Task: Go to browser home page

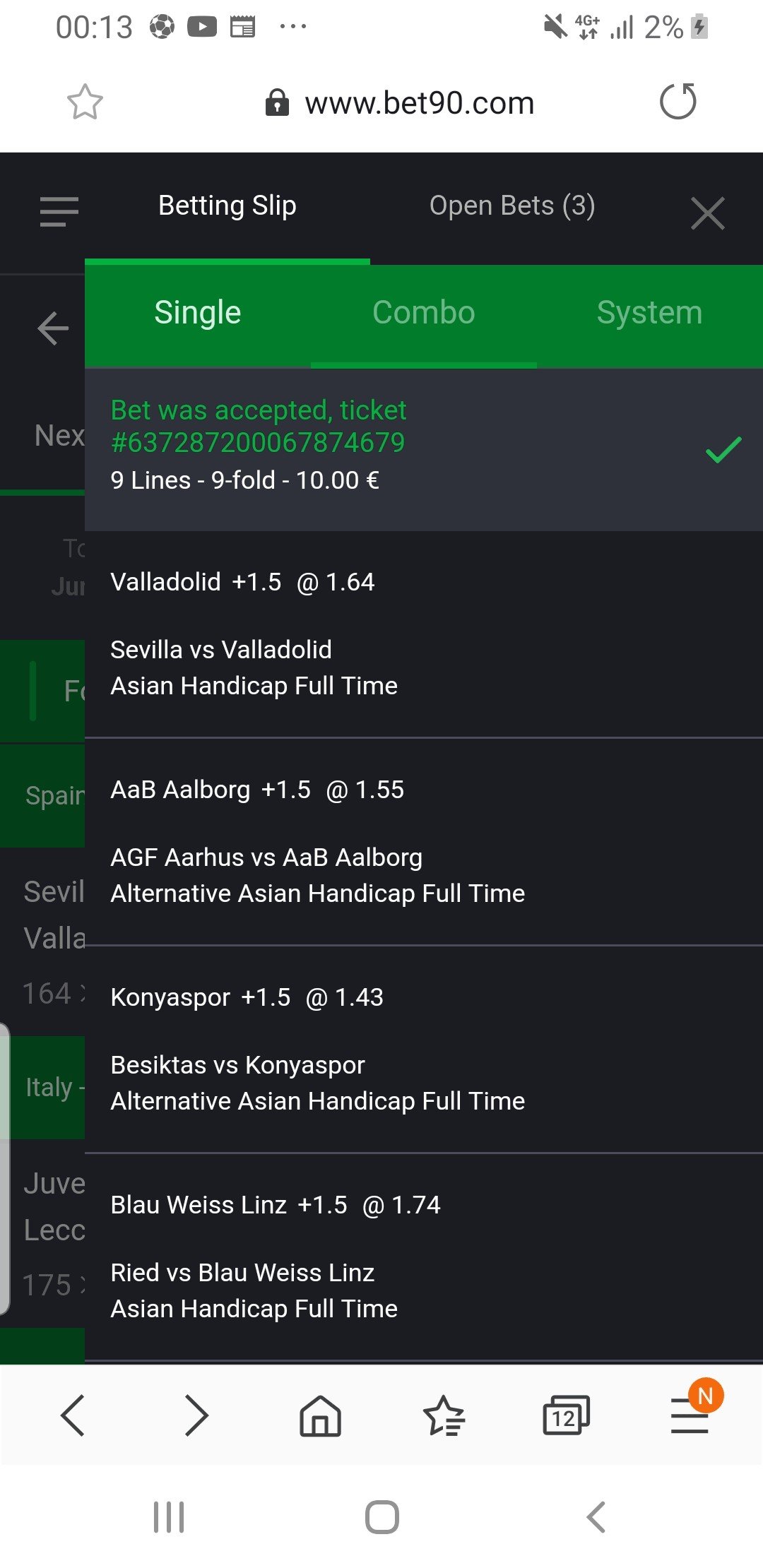Action: 320,1415
